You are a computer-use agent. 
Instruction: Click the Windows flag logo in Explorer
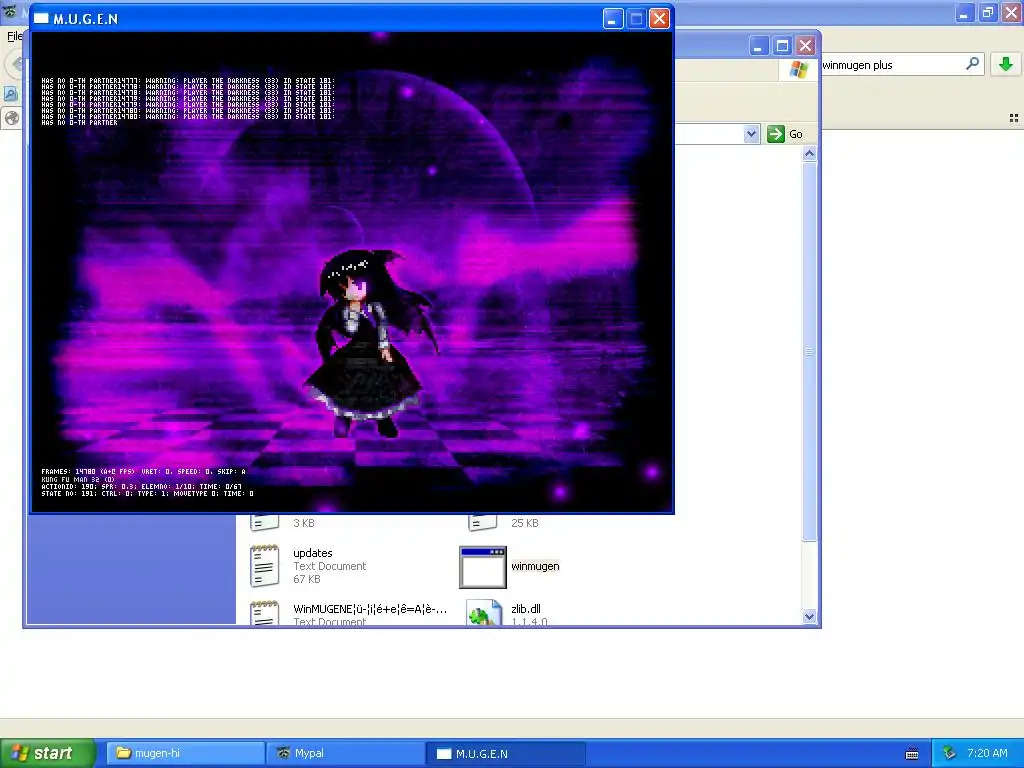click(797, 69)
